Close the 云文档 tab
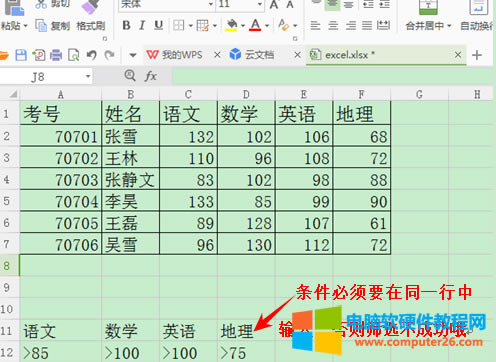Screen dimensions: 496x362 coord(297,55)
